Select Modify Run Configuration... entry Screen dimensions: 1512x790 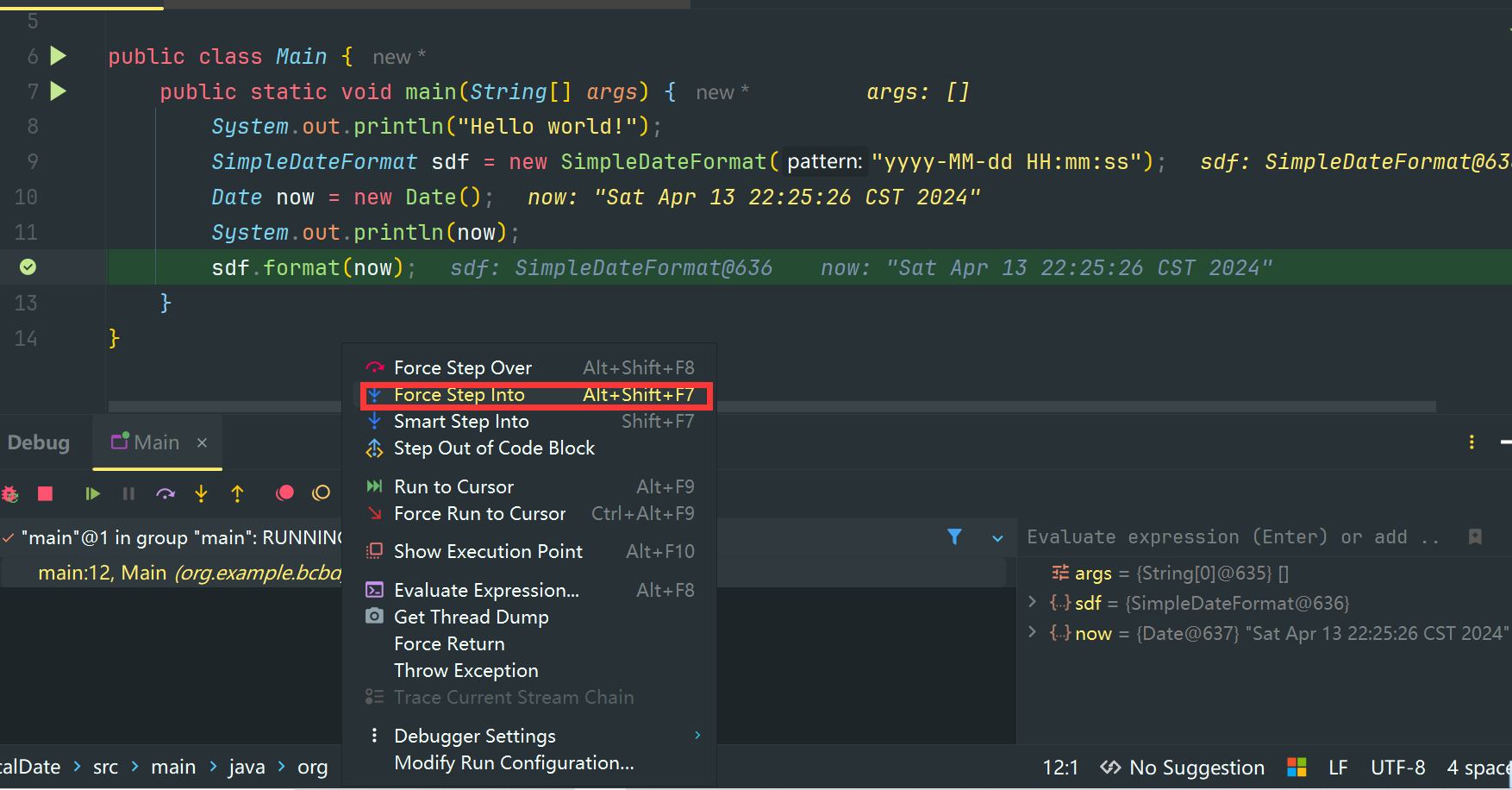tap(529, 762)
